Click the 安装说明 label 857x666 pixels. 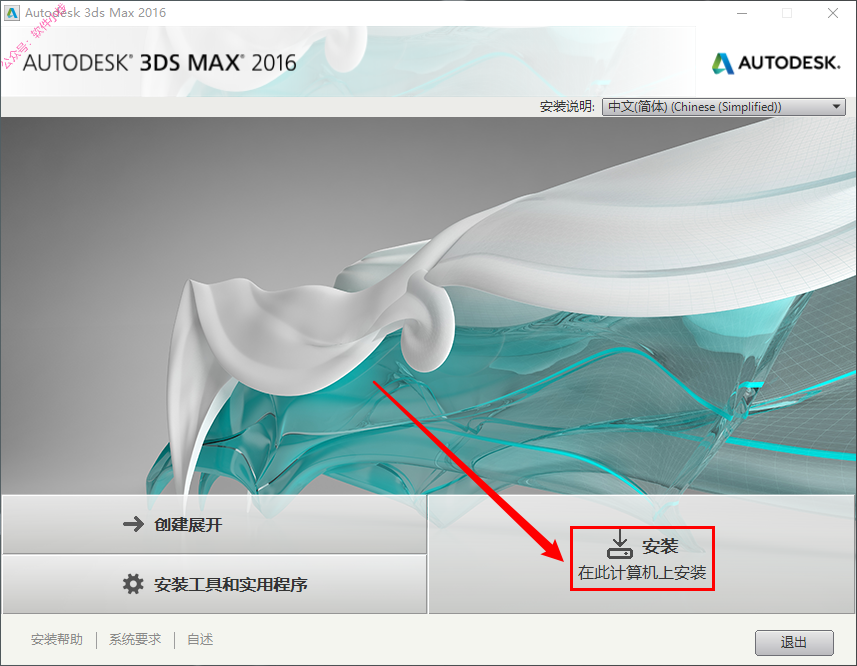pyautogui.click(x=567, y=107)
